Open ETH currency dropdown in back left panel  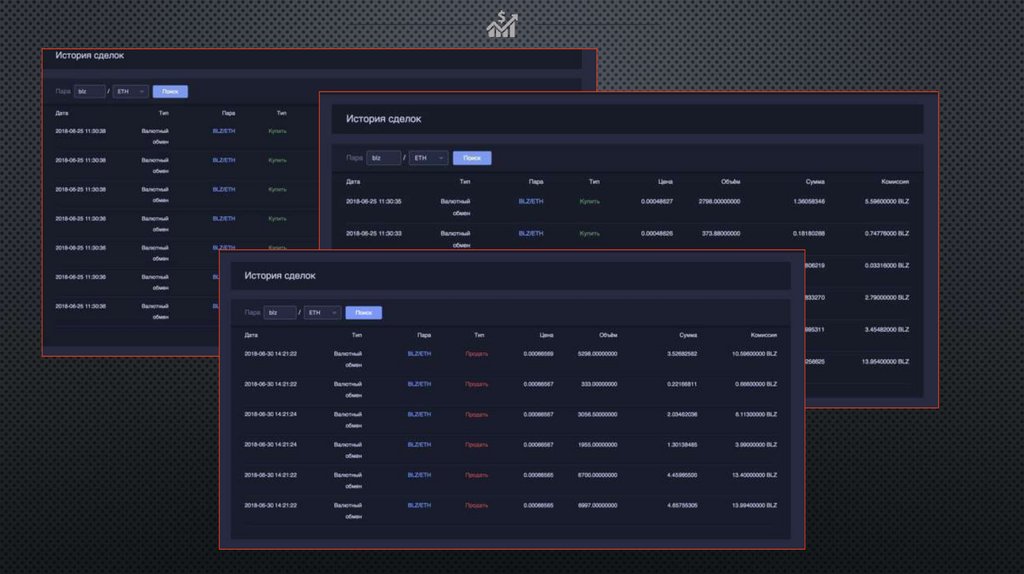coord(130,91)
